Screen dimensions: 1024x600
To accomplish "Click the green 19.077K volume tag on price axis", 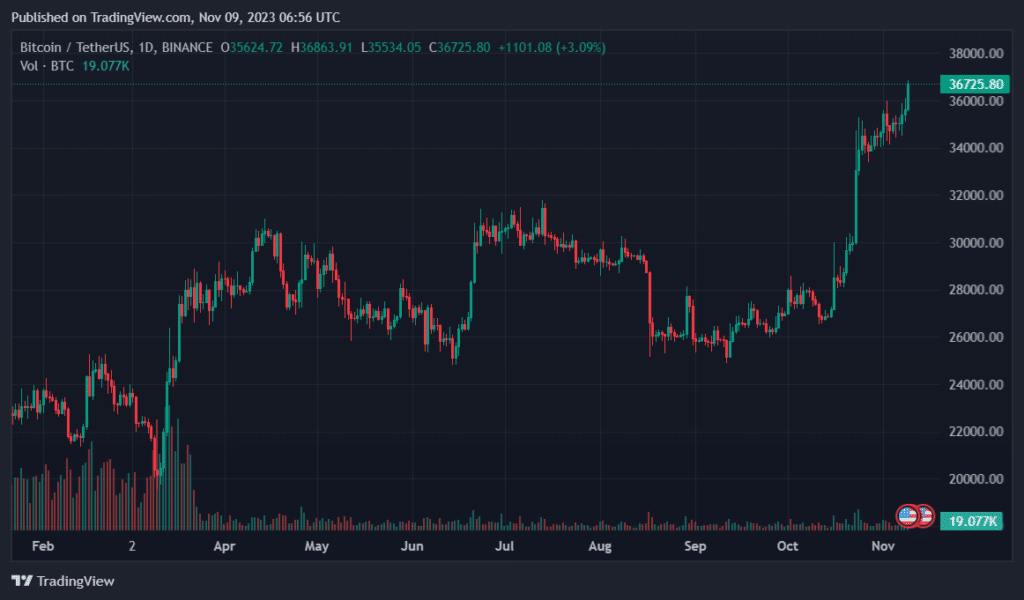I will (972, 521).
